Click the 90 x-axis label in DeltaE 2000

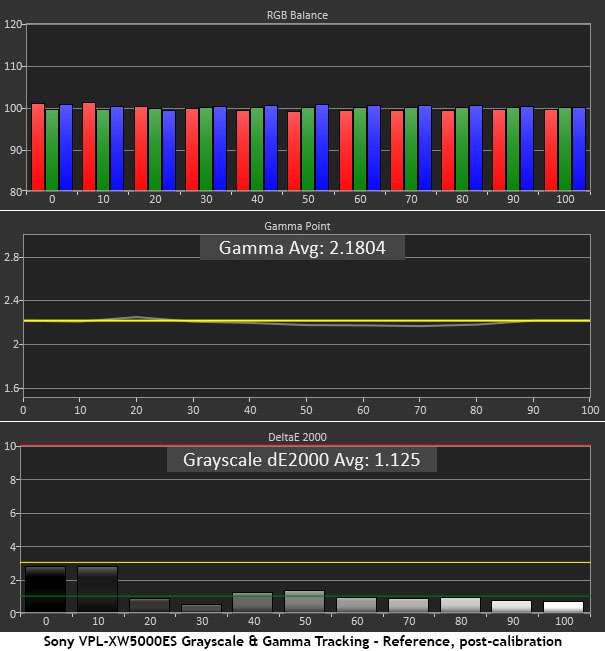click(x=513, y=621)
